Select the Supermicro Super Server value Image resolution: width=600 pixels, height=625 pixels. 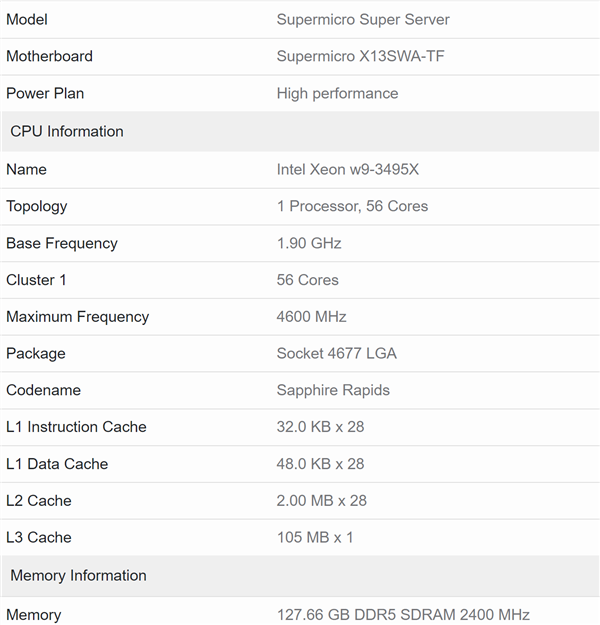coord(363,19)
